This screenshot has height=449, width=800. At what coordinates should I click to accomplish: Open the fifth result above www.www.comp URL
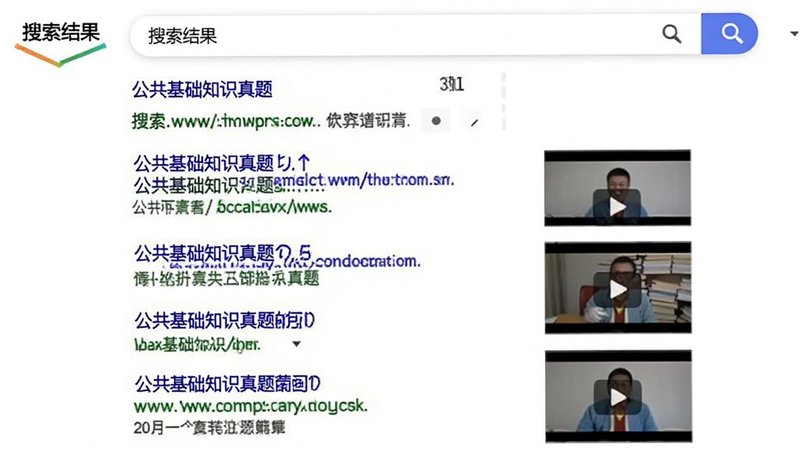pyautogui.click(x=228, y=384)
